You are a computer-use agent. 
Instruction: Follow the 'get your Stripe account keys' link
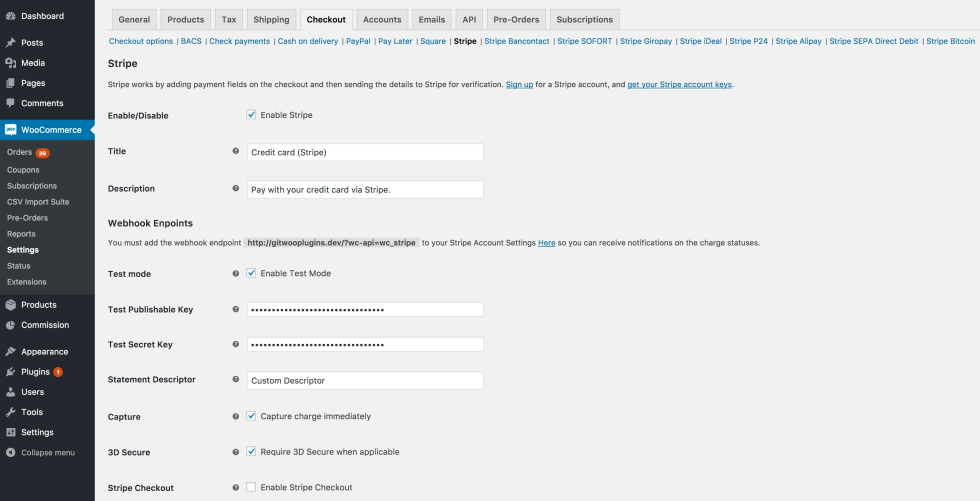tap(679, 84)
